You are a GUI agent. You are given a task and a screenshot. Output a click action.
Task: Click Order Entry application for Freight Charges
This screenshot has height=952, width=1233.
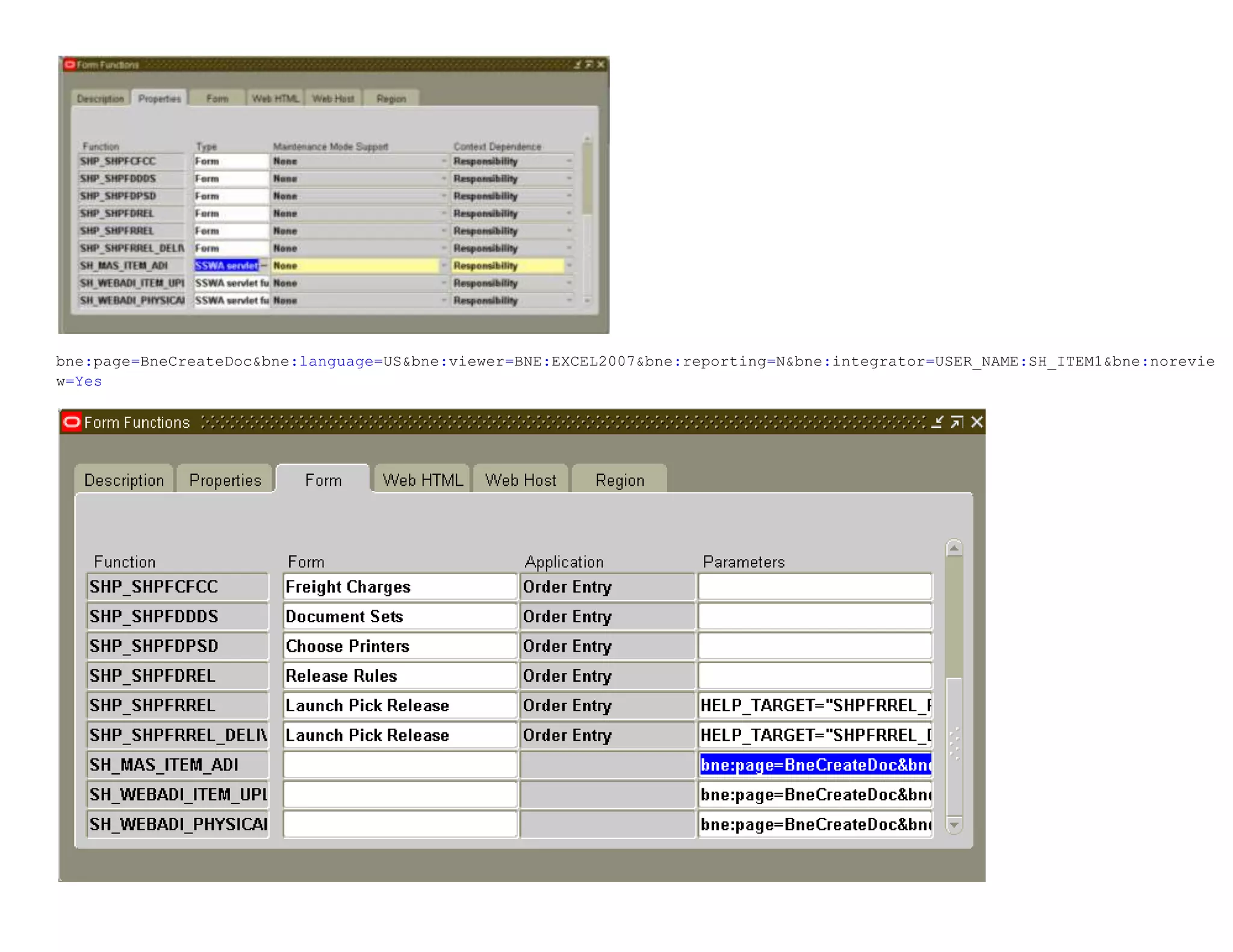(x=607, y=587)
